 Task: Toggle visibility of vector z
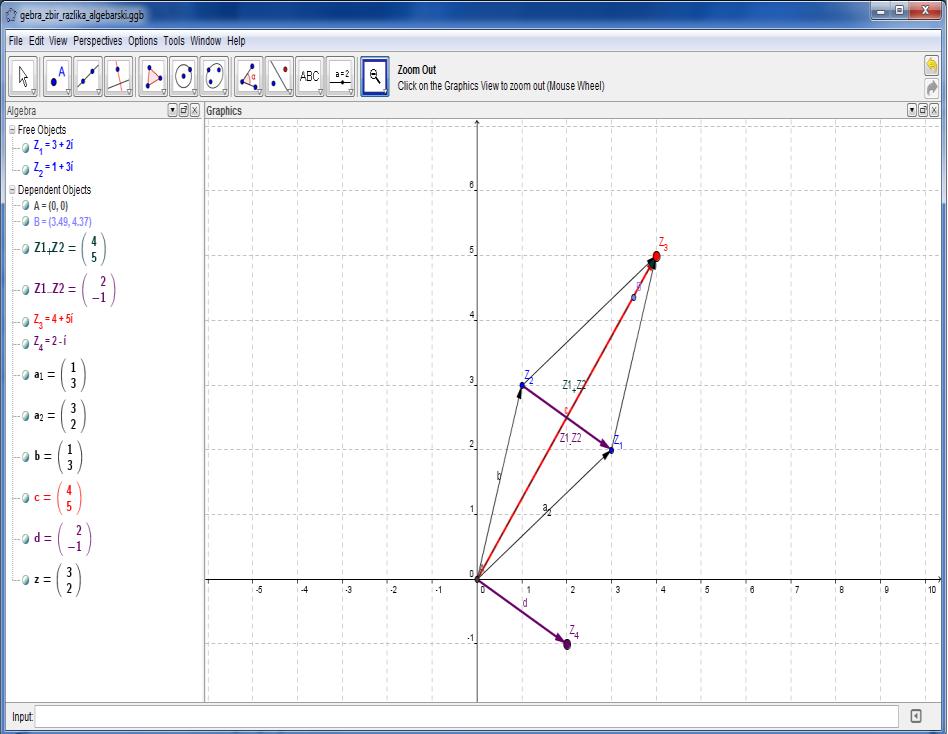25,580
